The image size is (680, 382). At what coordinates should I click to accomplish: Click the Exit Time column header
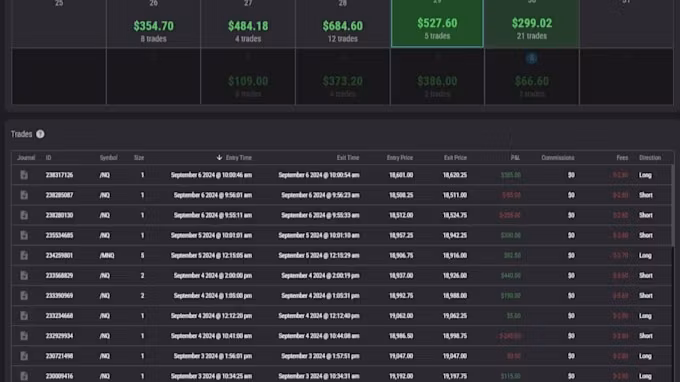point(348,158)
